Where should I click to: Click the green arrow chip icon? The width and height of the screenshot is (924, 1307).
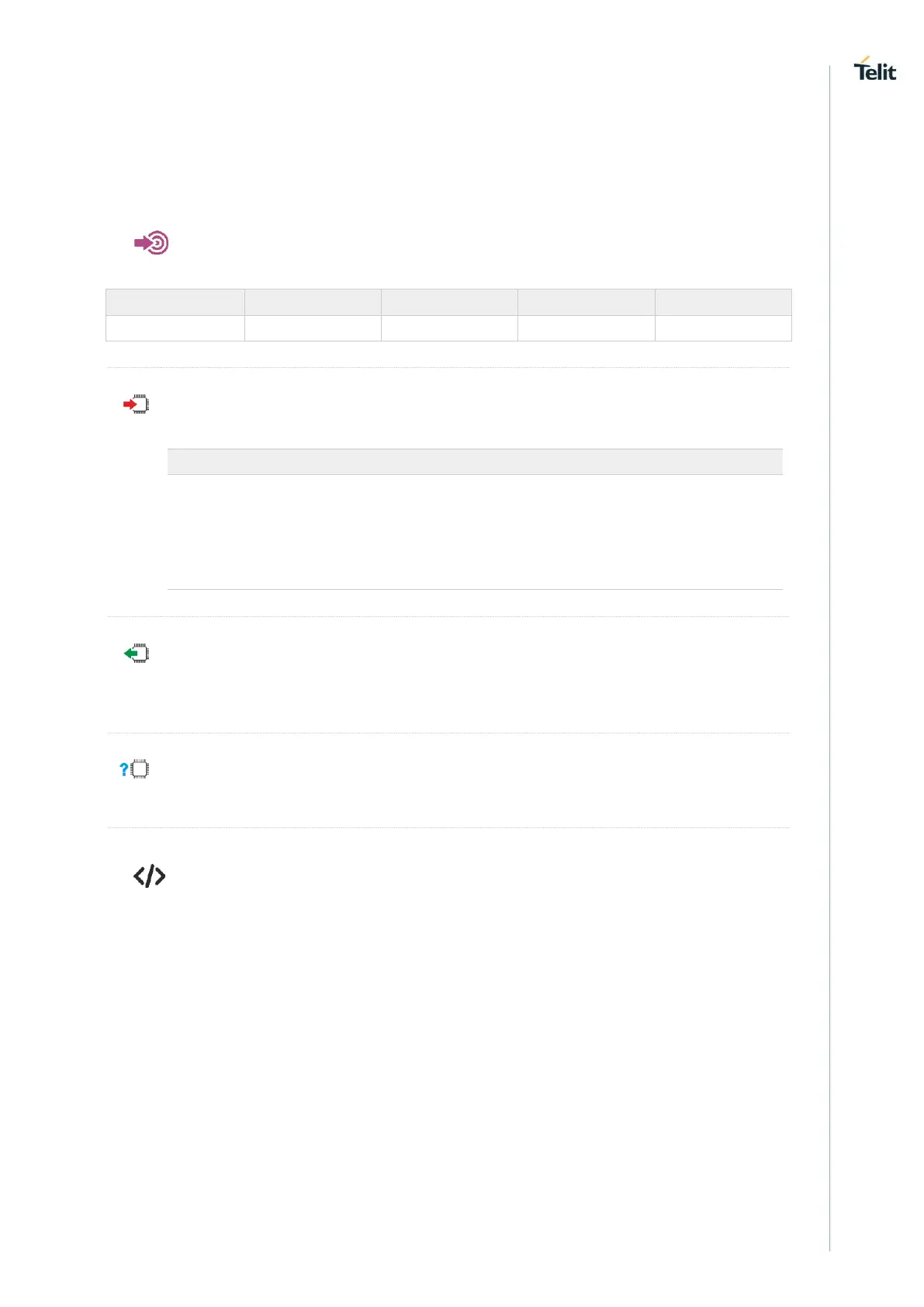[x=137, y=653]
